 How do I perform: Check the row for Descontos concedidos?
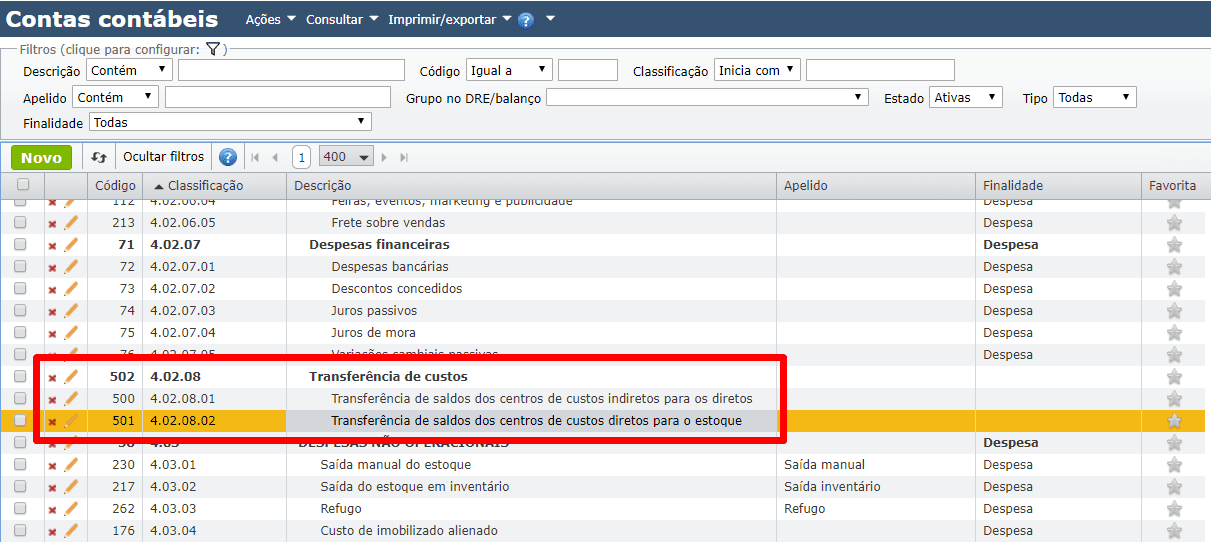tap(20, 288)
